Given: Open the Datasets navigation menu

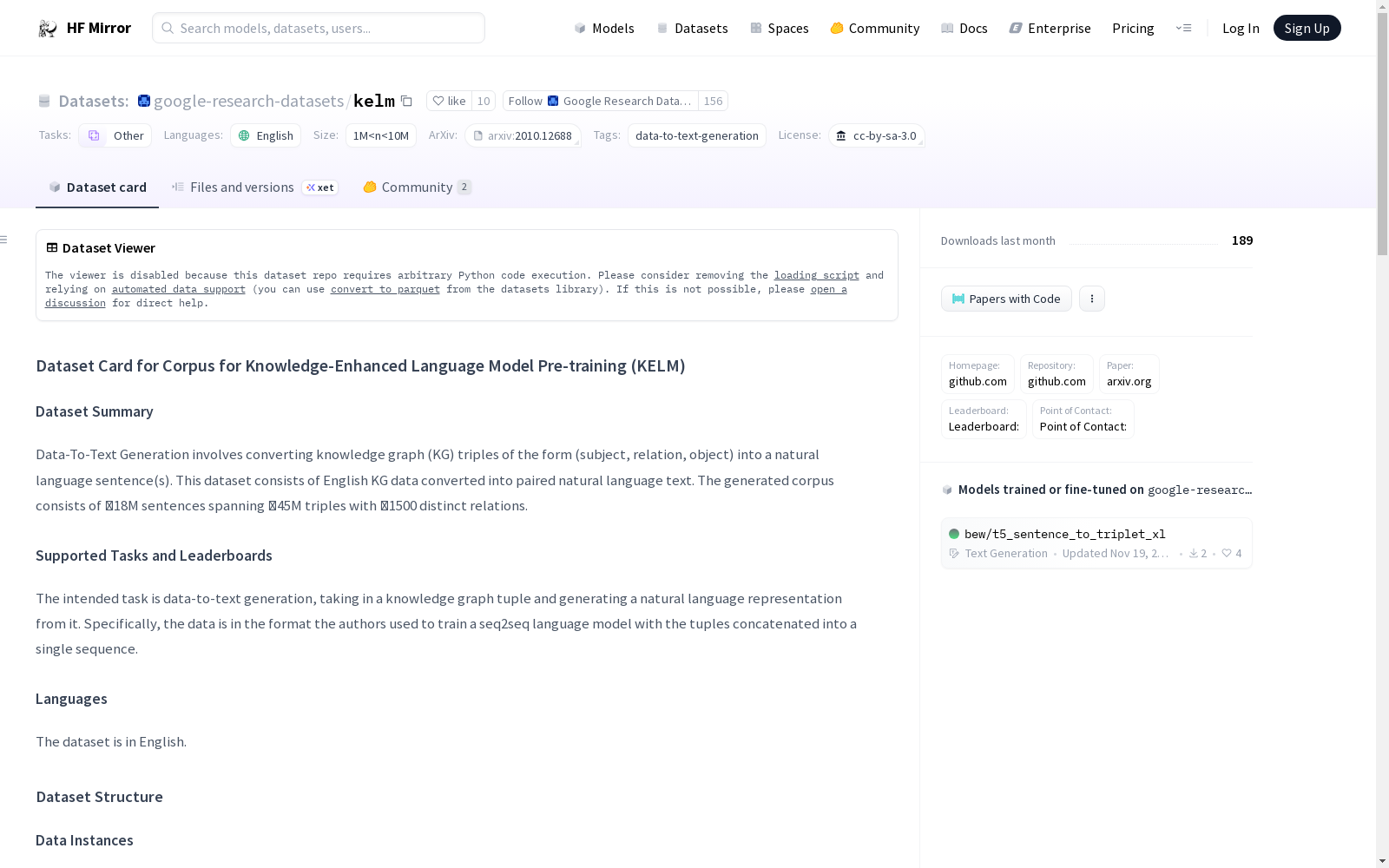Looking at the screenshot, I should tap(692, 28).
